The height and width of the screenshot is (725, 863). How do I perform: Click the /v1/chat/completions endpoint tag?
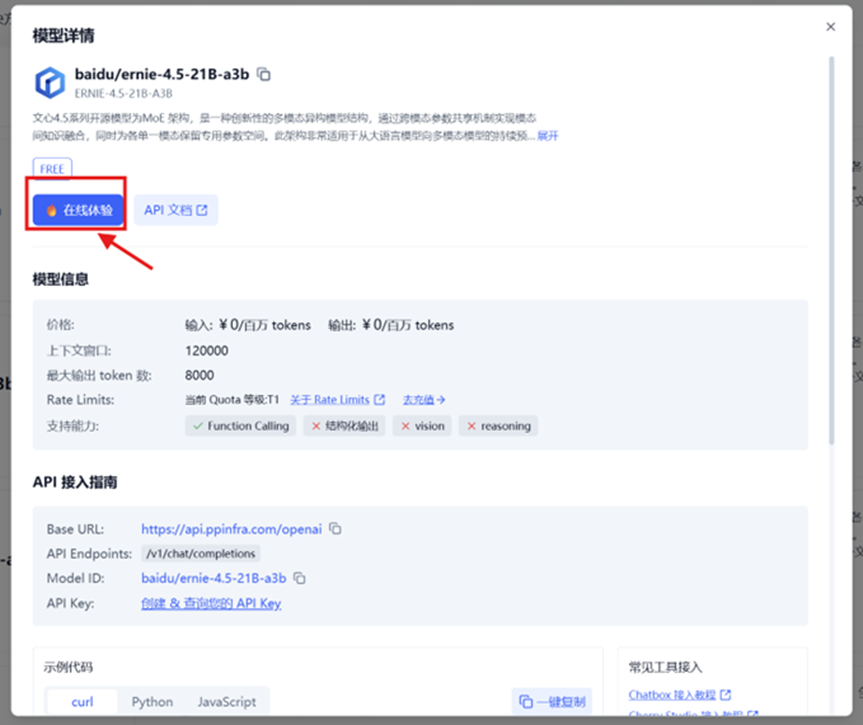[x=201, y=553]
